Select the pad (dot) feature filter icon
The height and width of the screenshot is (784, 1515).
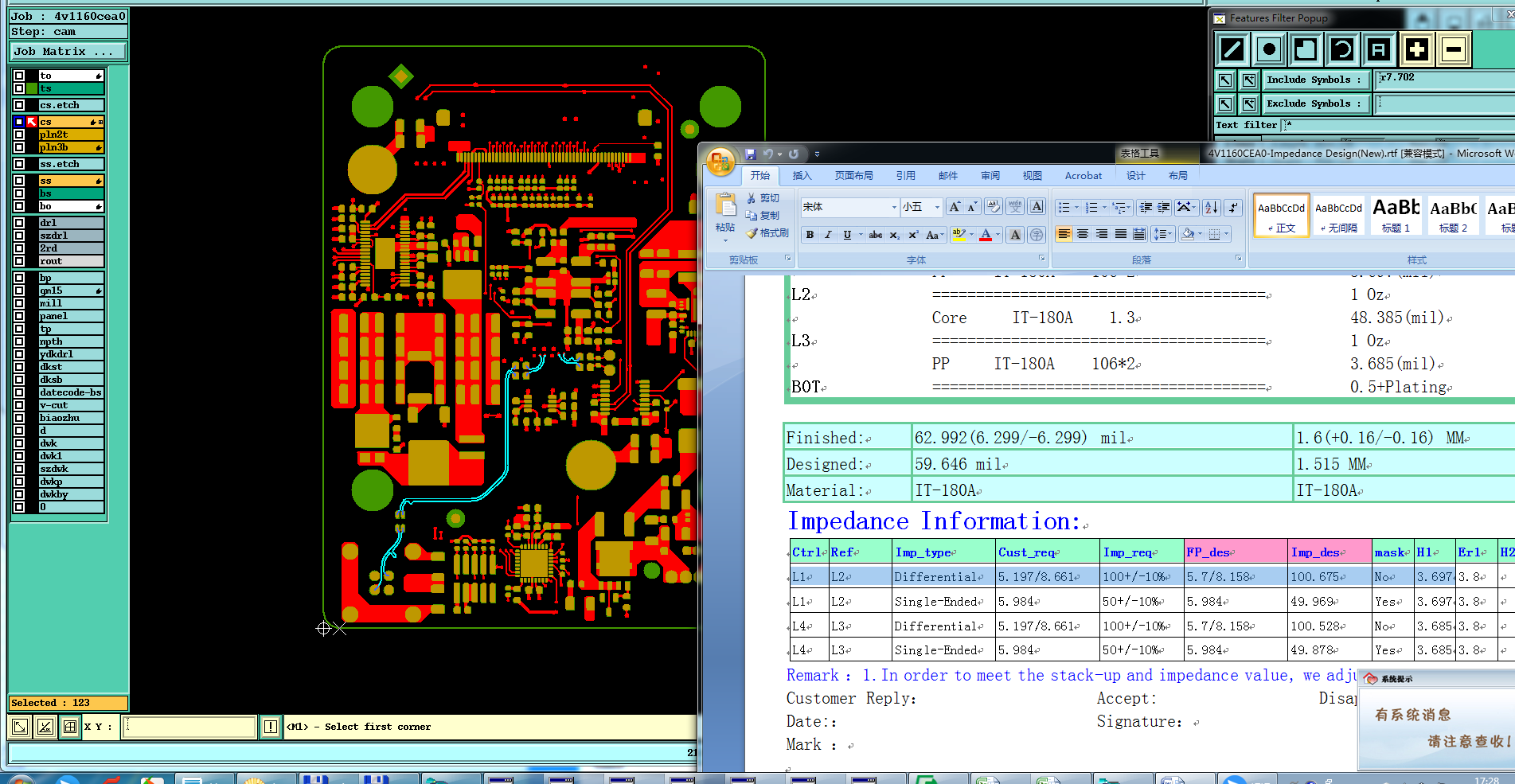click(1269, 49)
